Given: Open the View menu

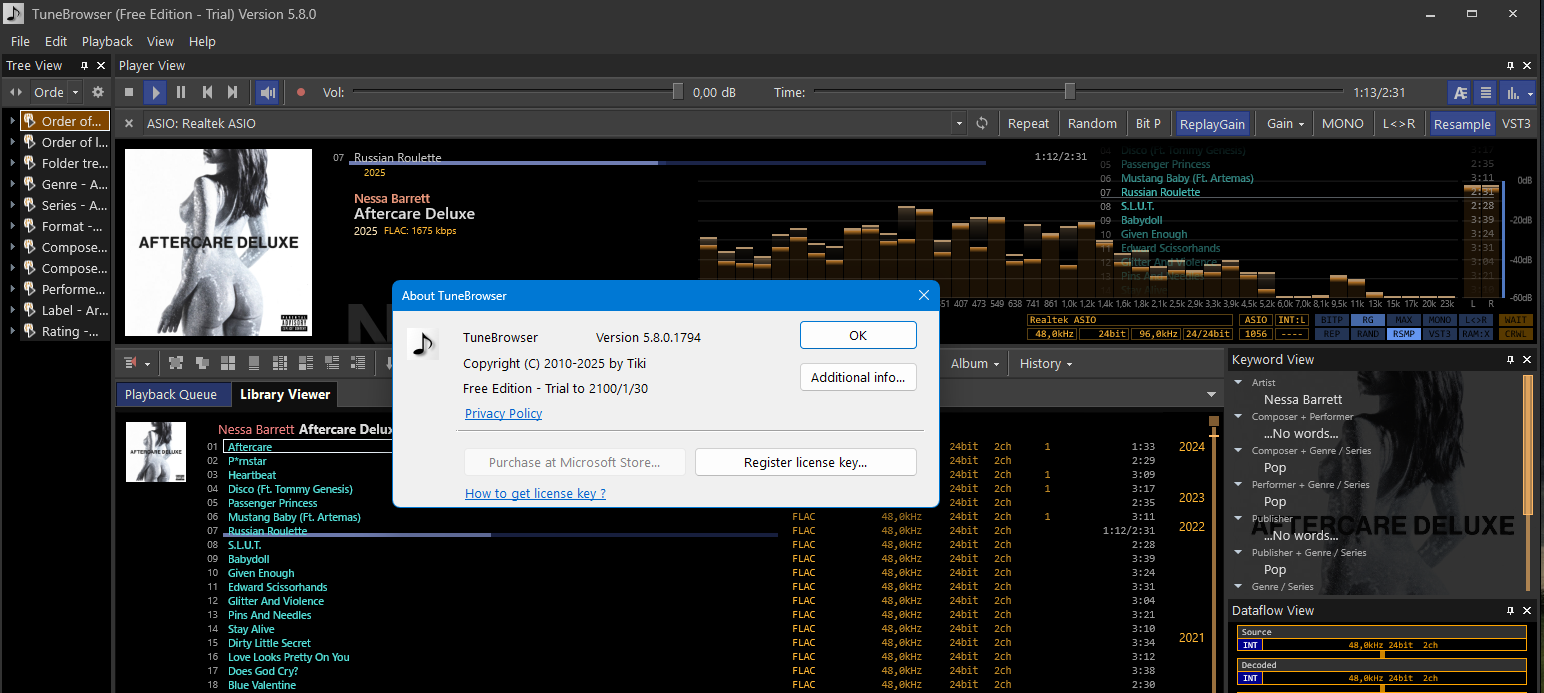Looking at the screenshot, I should 160,41.
